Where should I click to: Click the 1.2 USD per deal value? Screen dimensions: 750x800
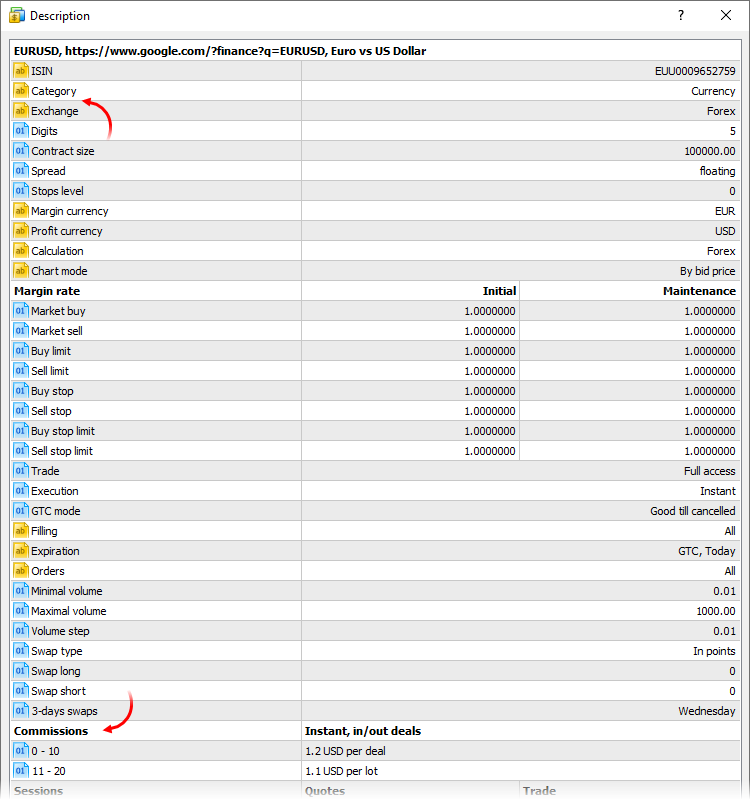[347, 751]
